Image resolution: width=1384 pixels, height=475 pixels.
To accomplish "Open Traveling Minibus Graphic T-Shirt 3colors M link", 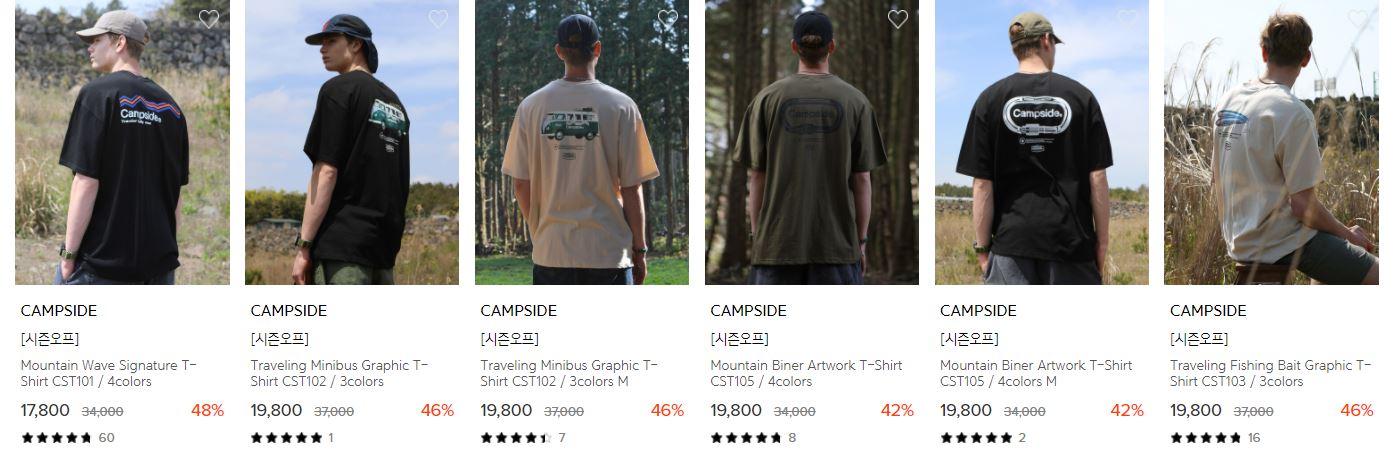I will point(568,373).
